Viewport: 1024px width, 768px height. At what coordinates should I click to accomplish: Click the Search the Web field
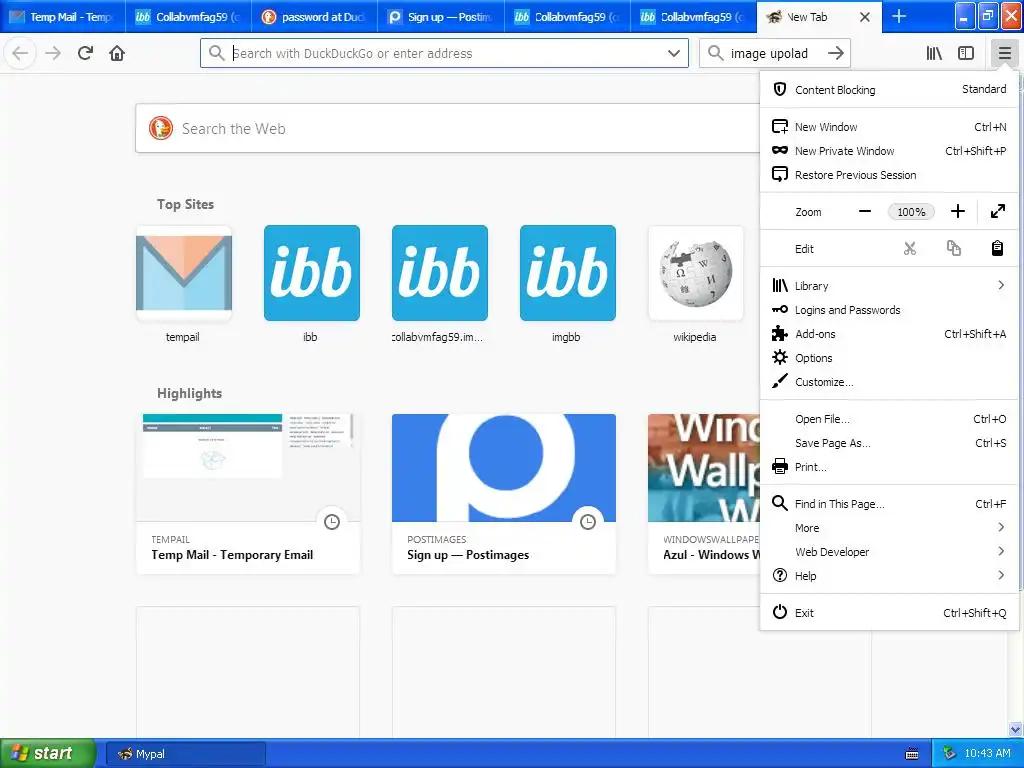click(447, 129)
